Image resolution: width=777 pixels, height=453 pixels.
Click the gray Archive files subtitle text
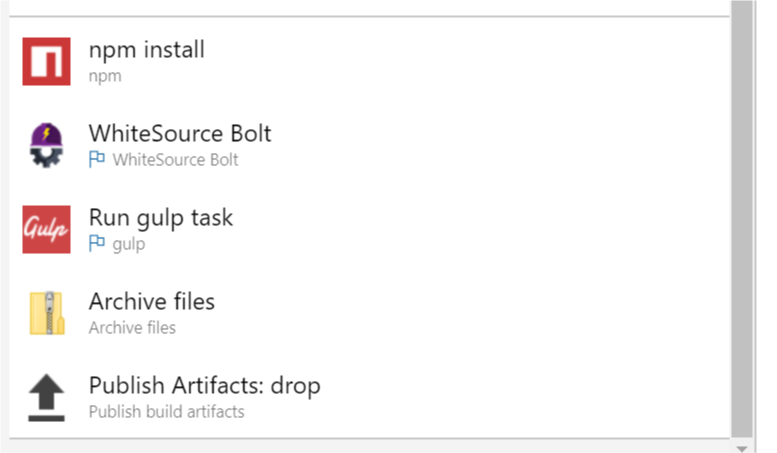132,328
